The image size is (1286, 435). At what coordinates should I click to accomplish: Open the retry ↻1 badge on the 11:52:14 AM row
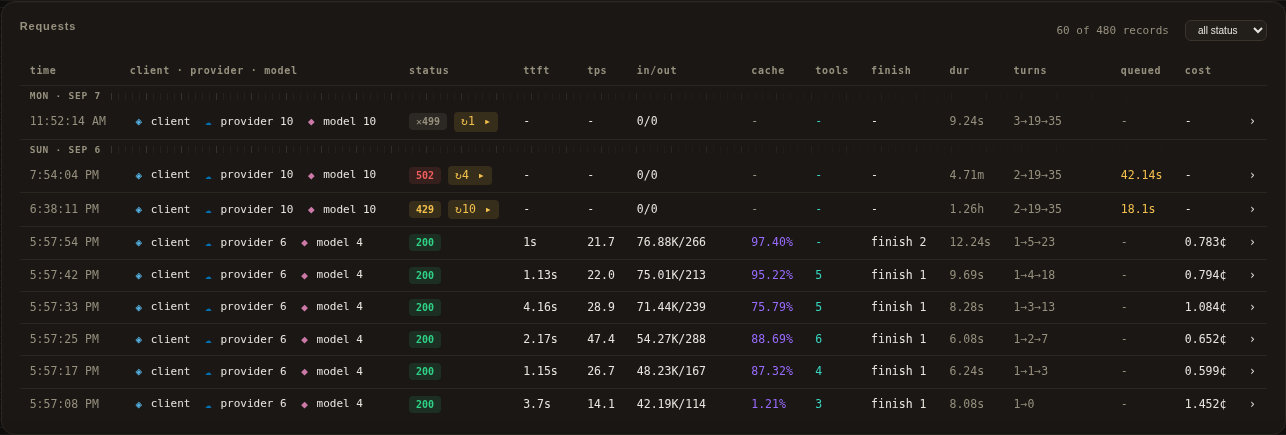476,121
